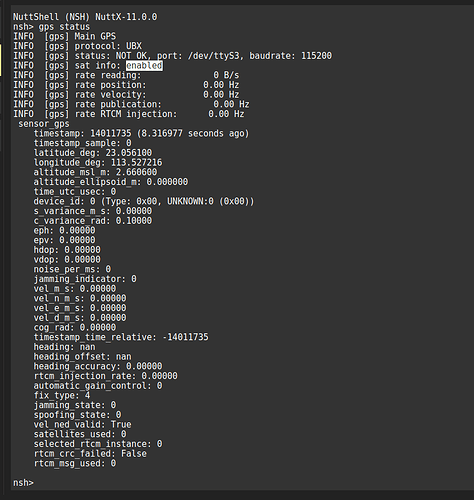474x500 pixels.
Task: Click the fix_type: 4 line
Action: point(62,395)
